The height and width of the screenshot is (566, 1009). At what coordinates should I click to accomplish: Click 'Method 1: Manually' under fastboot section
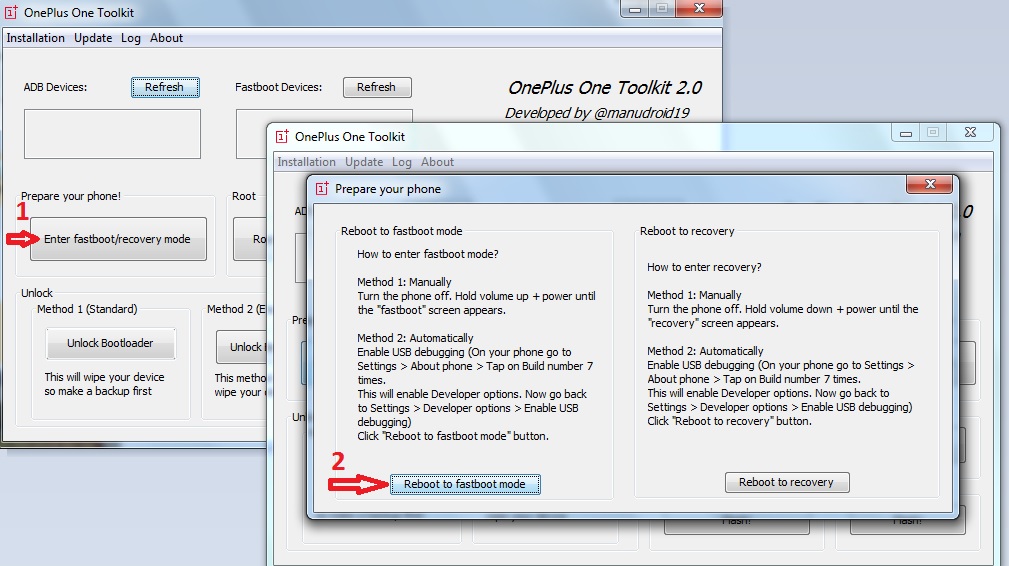404,282
